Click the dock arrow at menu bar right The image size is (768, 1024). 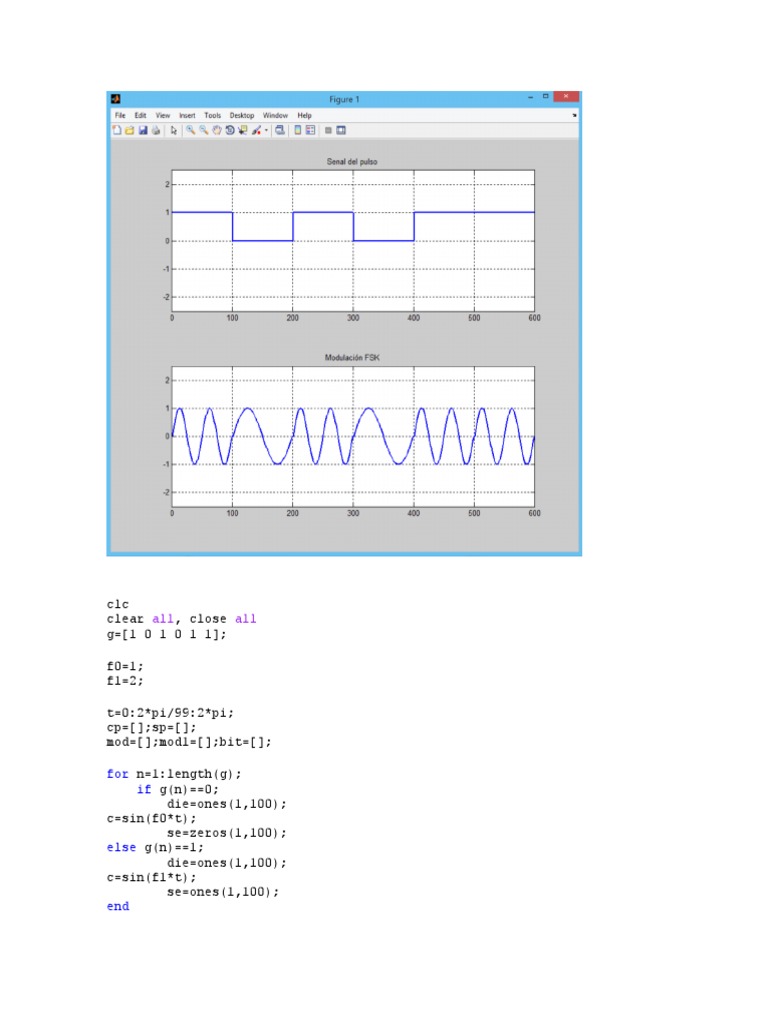point(574,115)
